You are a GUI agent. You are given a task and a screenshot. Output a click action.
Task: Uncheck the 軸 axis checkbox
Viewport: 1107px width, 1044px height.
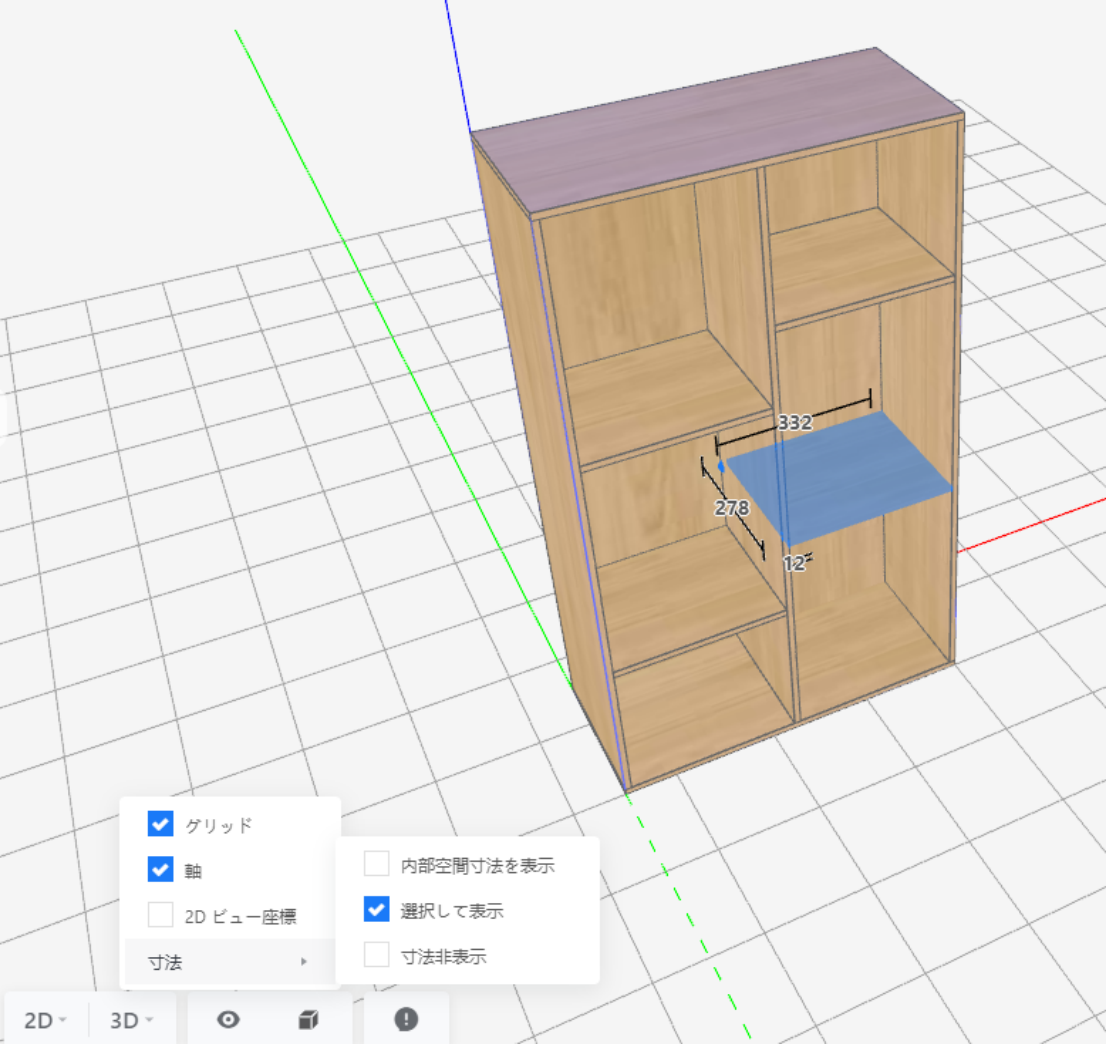click(160, 869)
